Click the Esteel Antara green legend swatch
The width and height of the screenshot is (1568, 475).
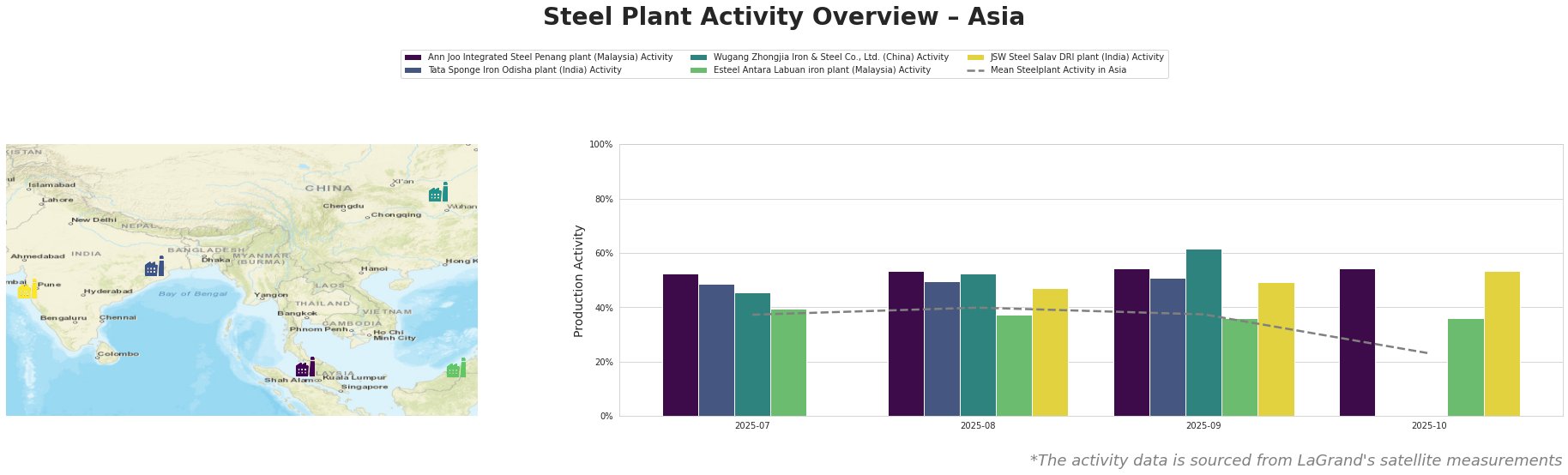(698, 70)
